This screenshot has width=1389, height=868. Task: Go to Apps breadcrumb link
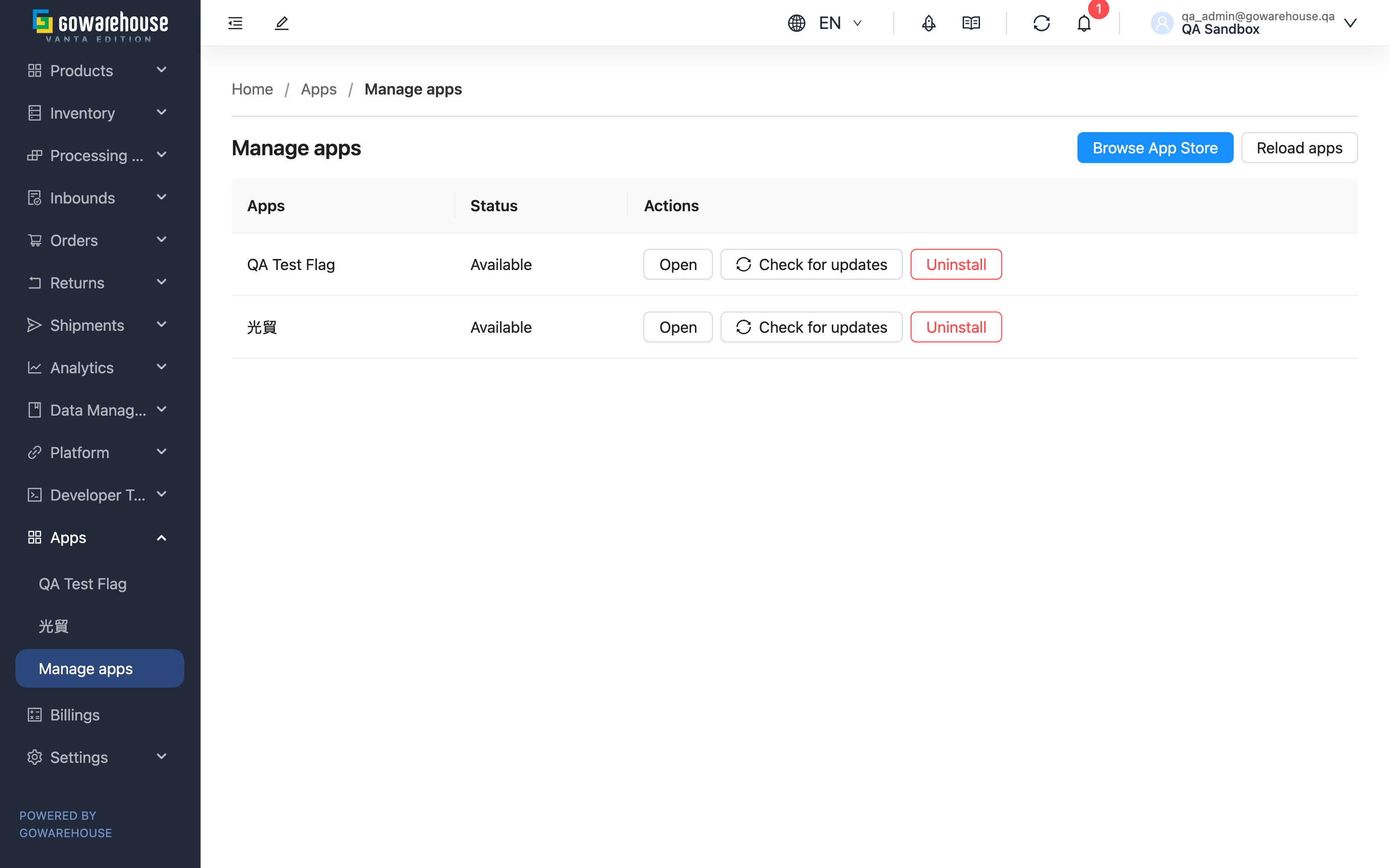tap(318, 89)
